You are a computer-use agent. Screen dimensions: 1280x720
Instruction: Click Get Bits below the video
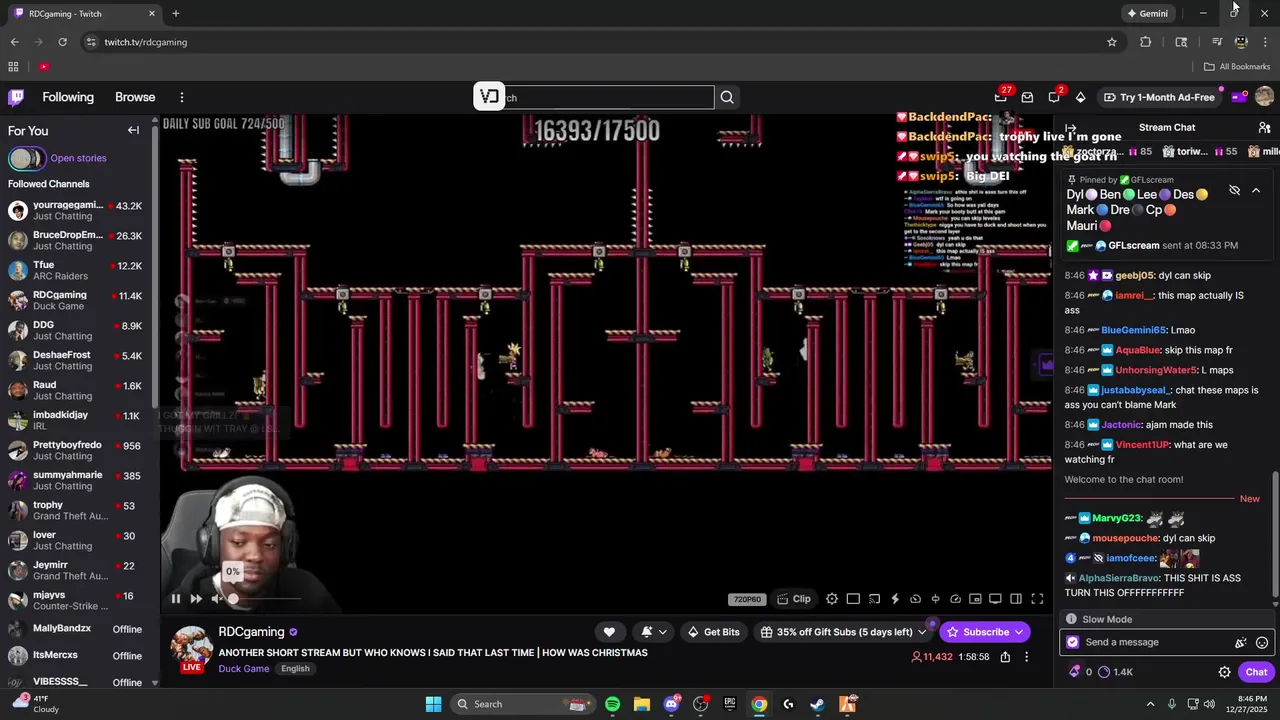pyautogui.click(x=714, y=632)
